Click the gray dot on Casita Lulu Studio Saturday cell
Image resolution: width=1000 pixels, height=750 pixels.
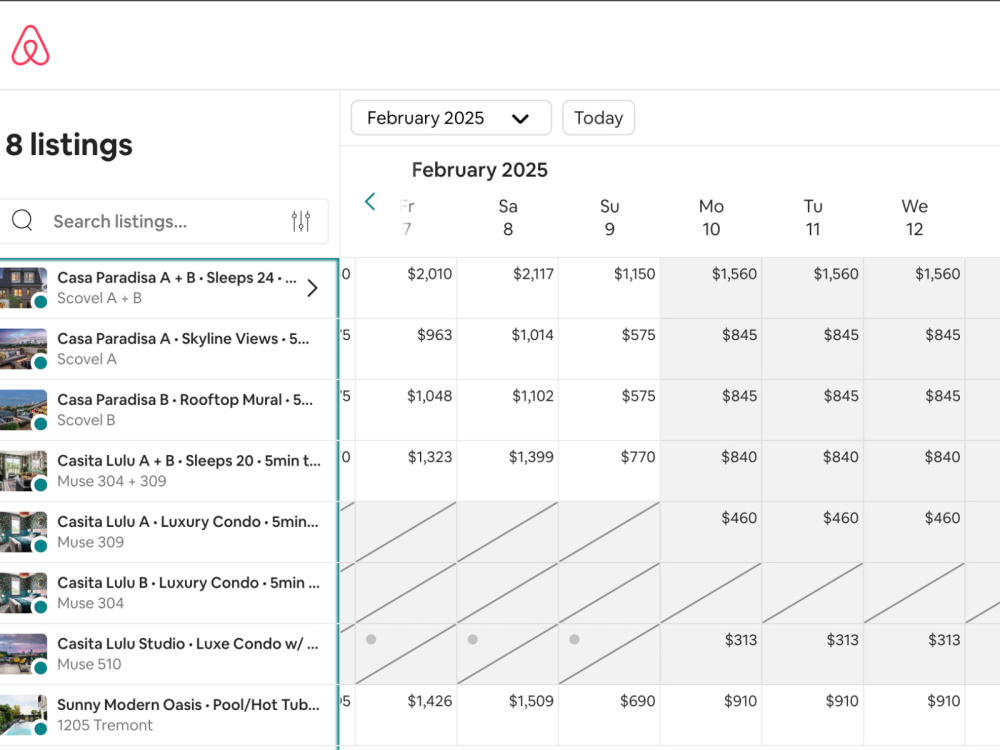tap(473, 639)
